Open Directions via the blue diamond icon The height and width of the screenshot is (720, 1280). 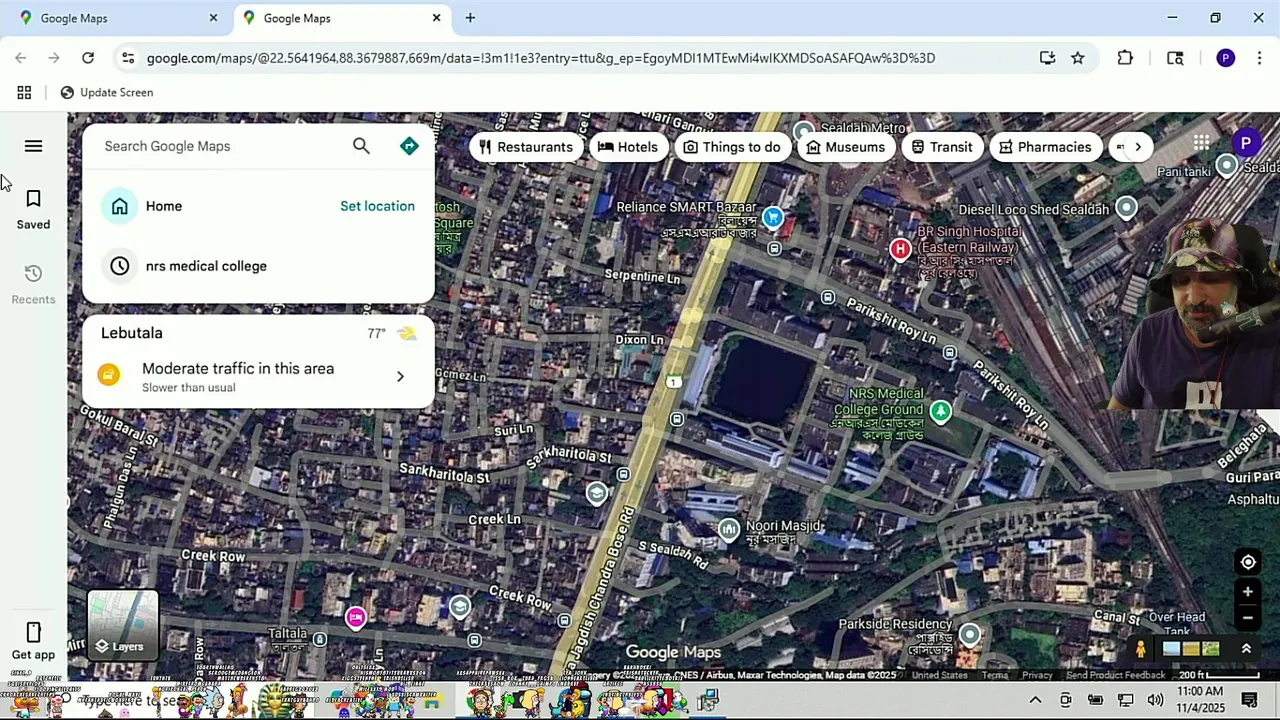pyautogui.click(x=409, y=146)
